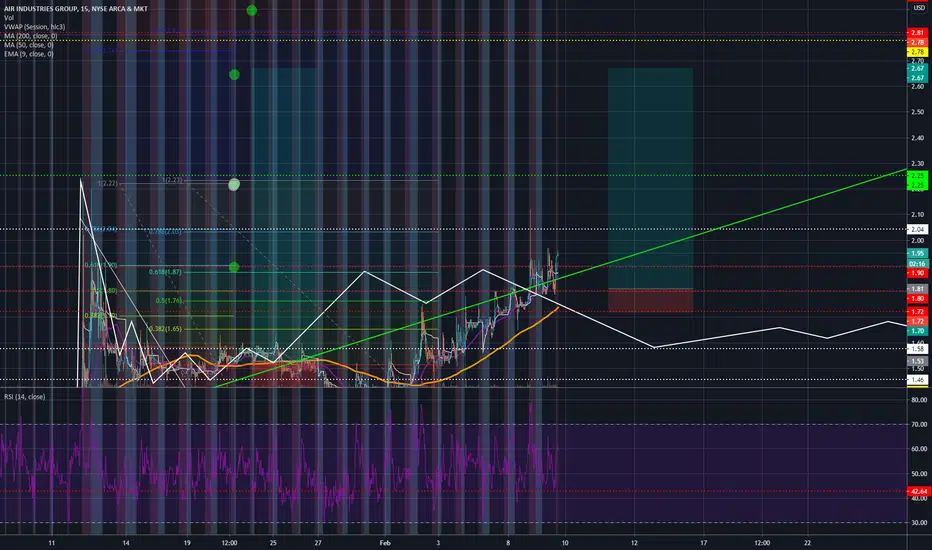This screenshot has width=932, height=550.
Task: Select the green circle marker near 2.67
Action: click(x=234, y=74)
